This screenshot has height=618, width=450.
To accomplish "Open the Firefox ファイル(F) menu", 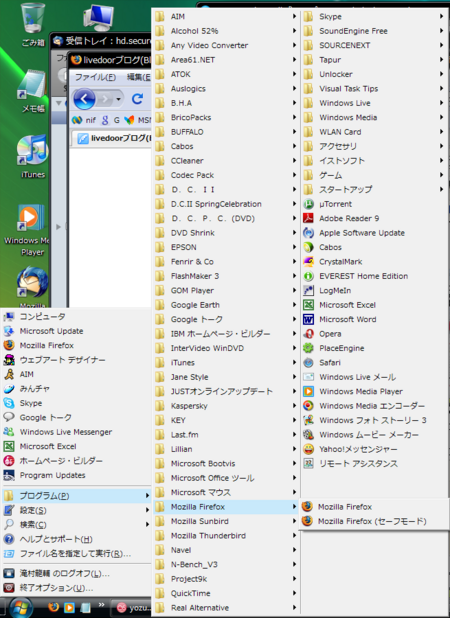I will click(95, 77).
